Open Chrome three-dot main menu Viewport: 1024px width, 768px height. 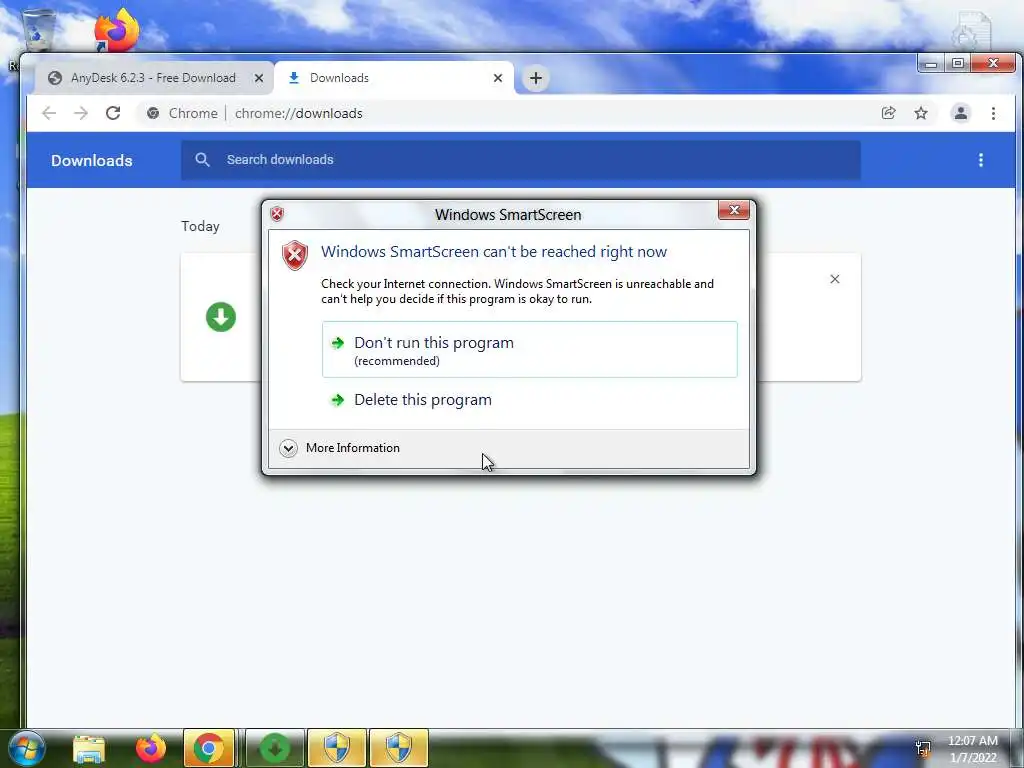[x=993, y=114]
